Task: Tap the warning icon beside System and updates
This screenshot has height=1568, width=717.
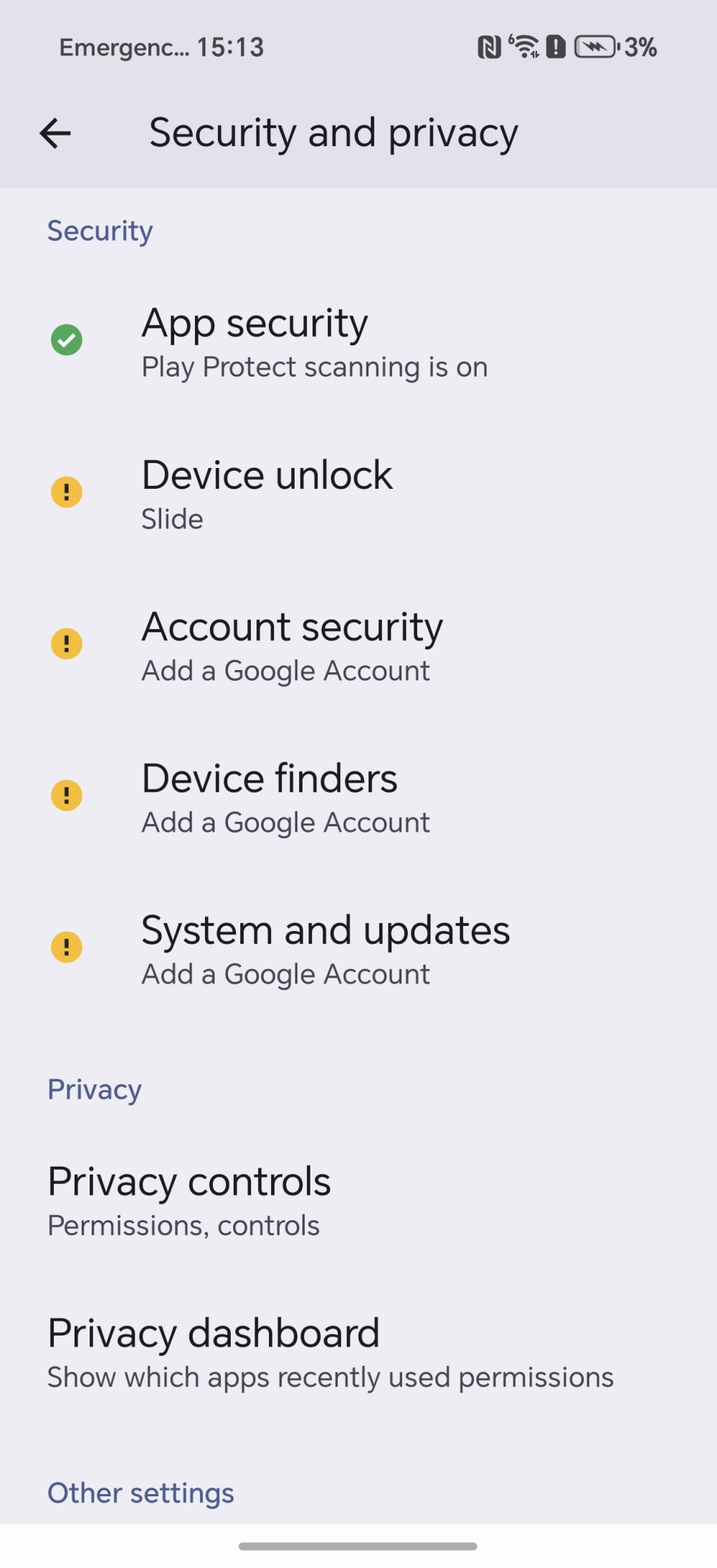Action: tap(67, 947)
